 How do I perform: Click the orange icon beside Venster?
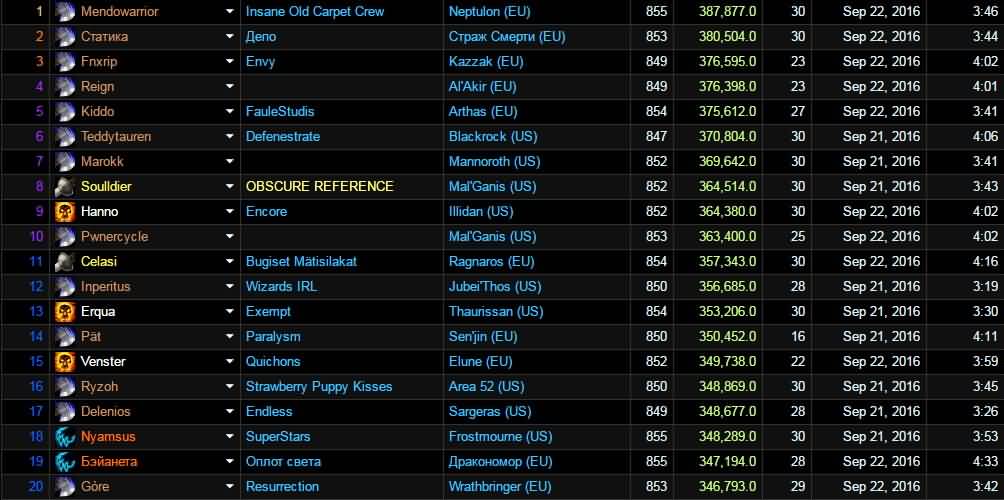(65, 362)
